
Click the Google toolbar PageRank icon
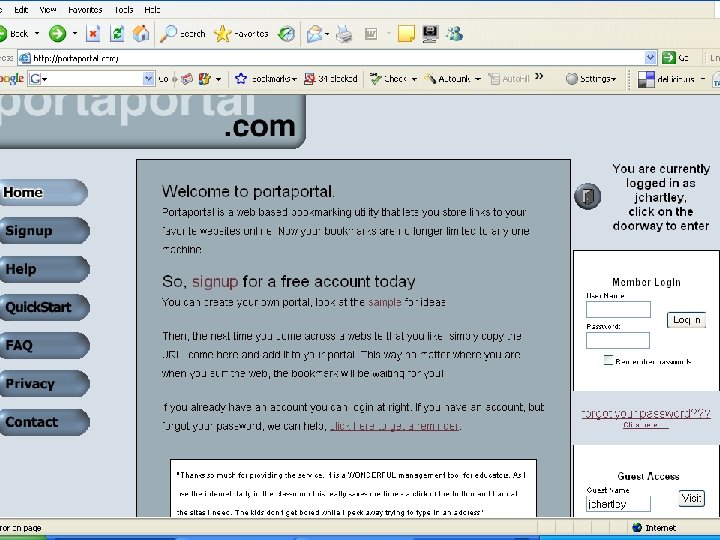click(204, 79)
